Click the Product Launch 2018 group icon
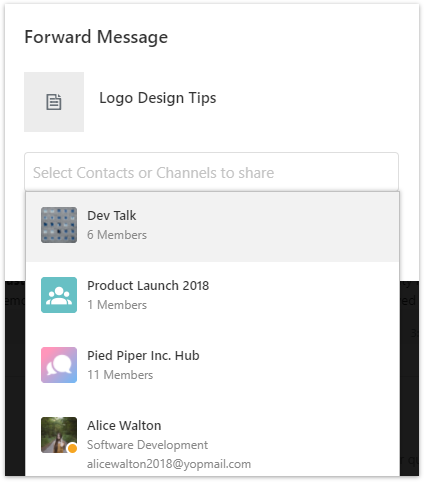This screenshot has height=482, width=424. 59,295
